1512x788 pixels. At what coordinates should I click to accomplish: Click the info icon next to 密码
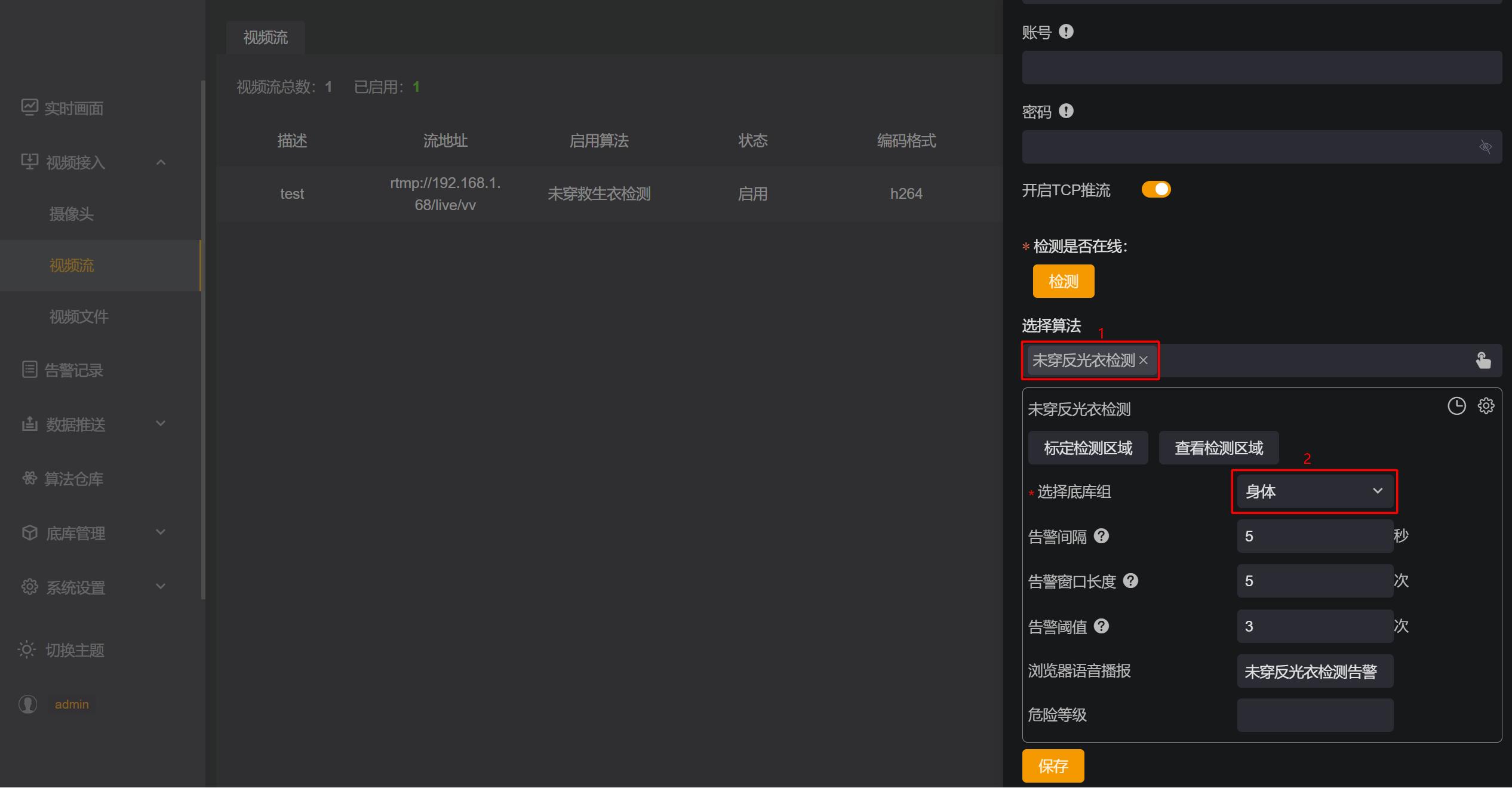pyautogui.click(x=1066, y=111)
